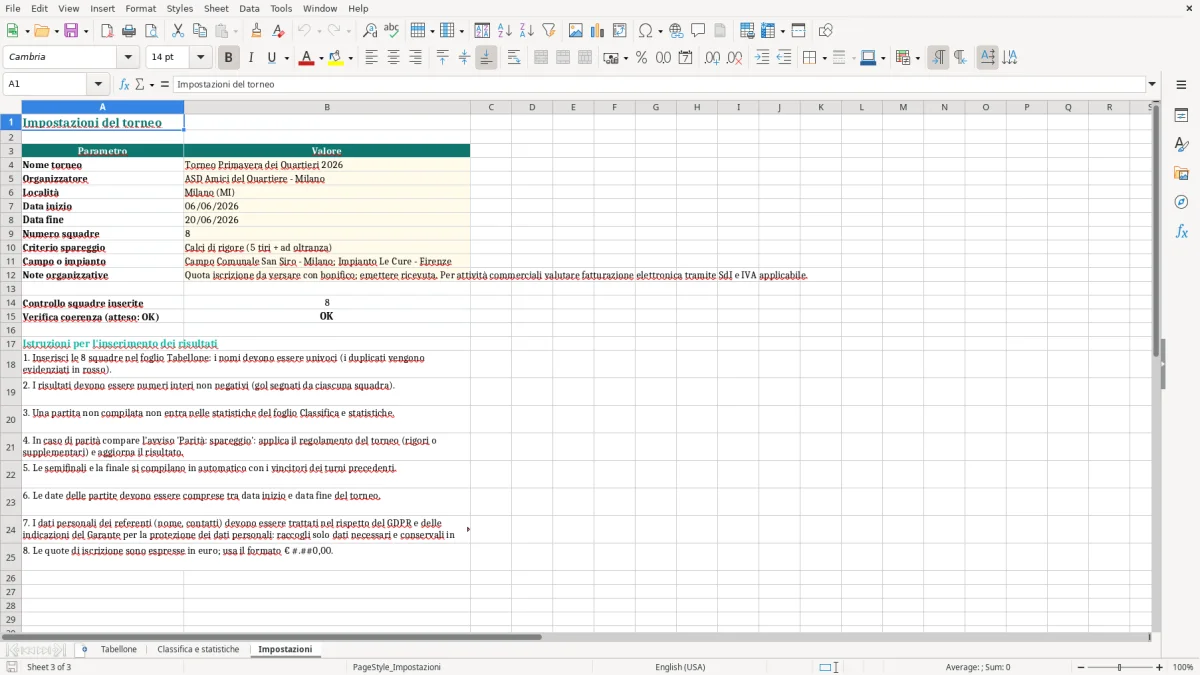Click the Add Decimal Place icon

point(712,58)
